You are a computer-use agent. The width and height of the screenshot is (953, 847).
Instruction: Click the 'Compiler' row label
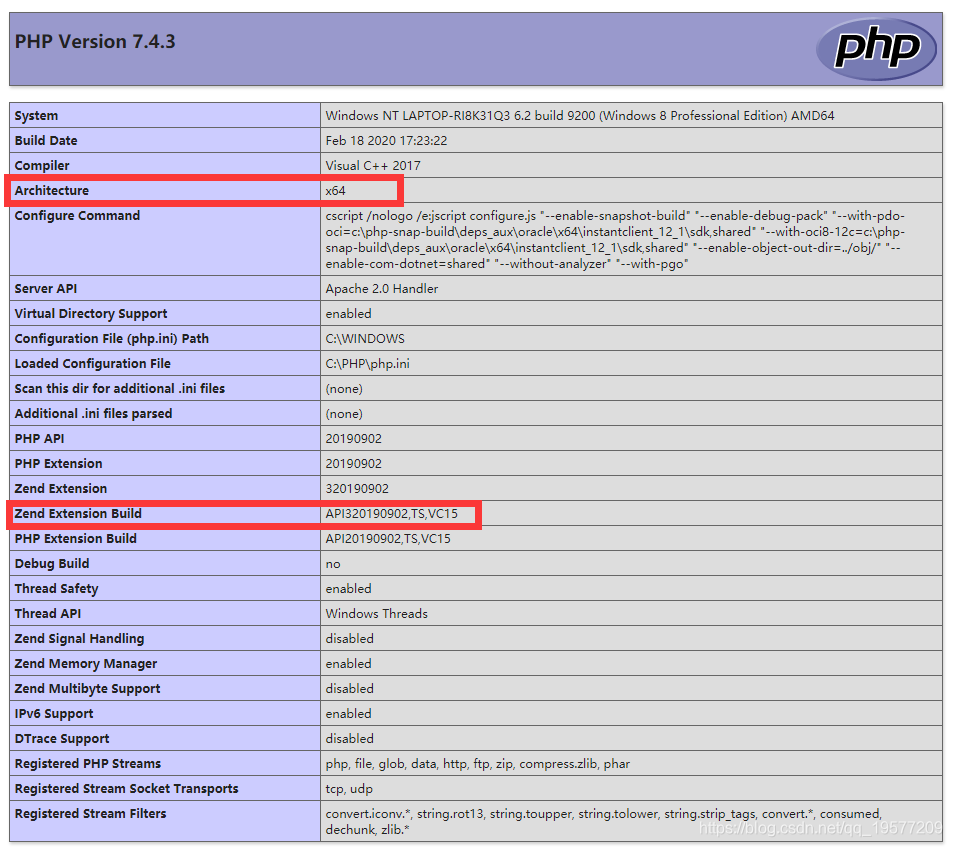(42, 165)
